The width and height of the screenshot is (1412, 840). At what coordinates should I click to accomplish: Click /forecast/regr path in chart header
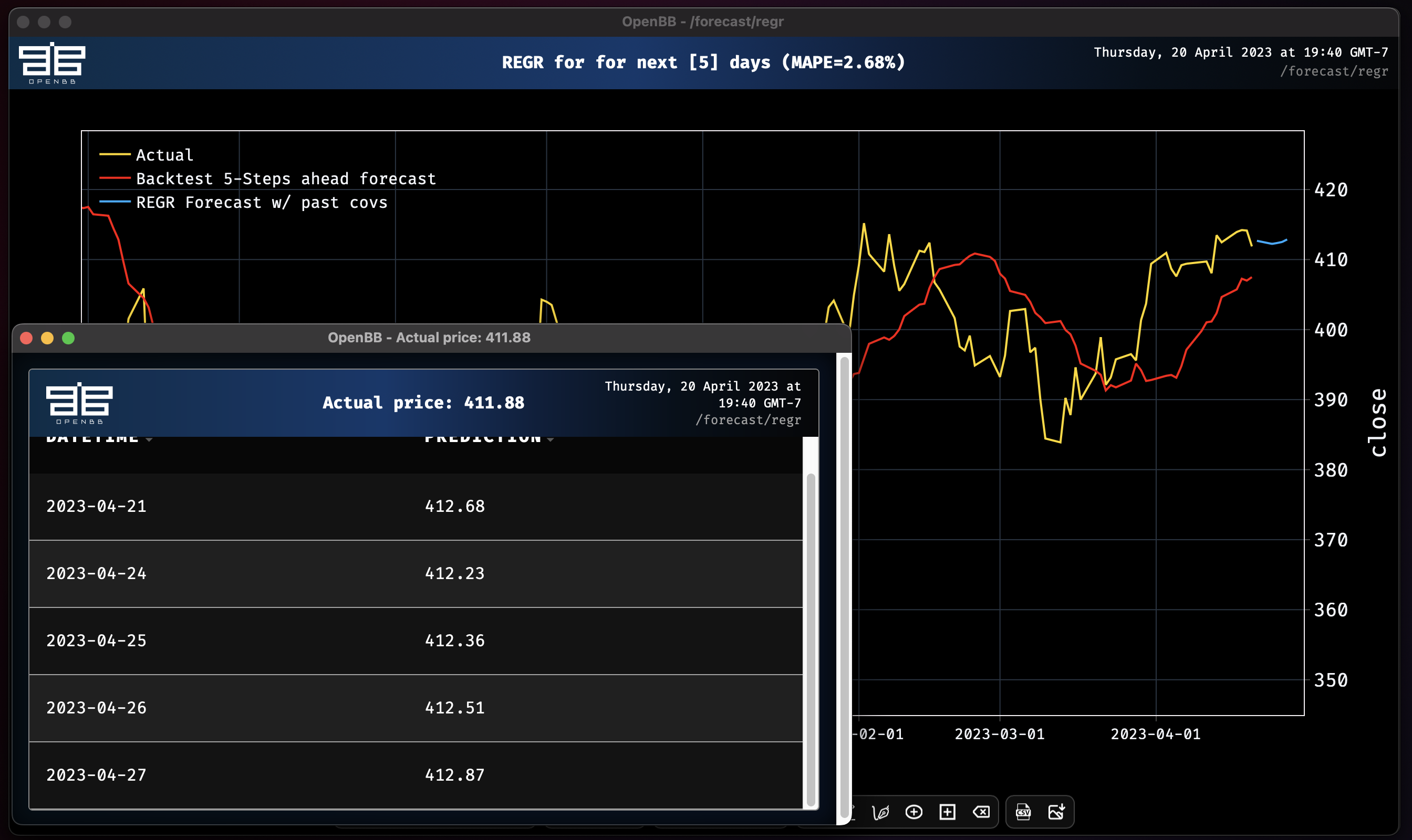[1334, 71]
